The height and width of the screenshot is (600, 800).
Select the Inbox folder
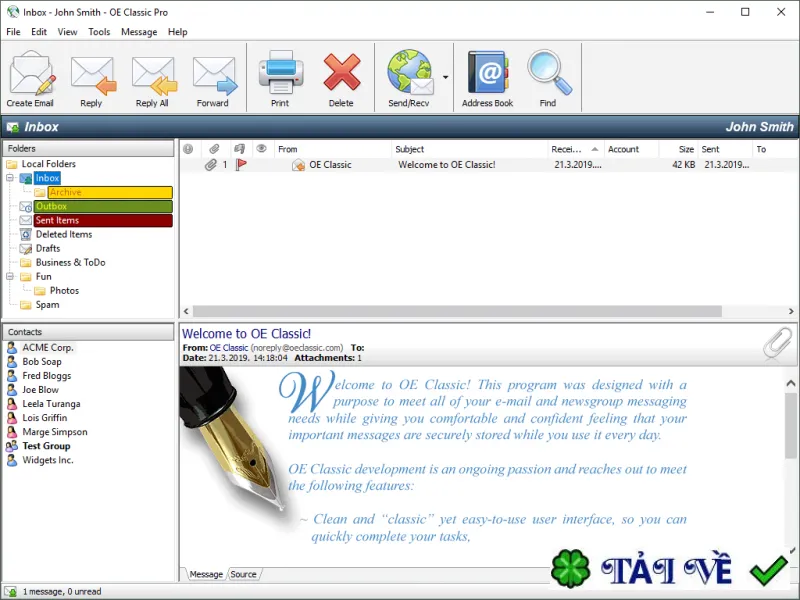47,178
